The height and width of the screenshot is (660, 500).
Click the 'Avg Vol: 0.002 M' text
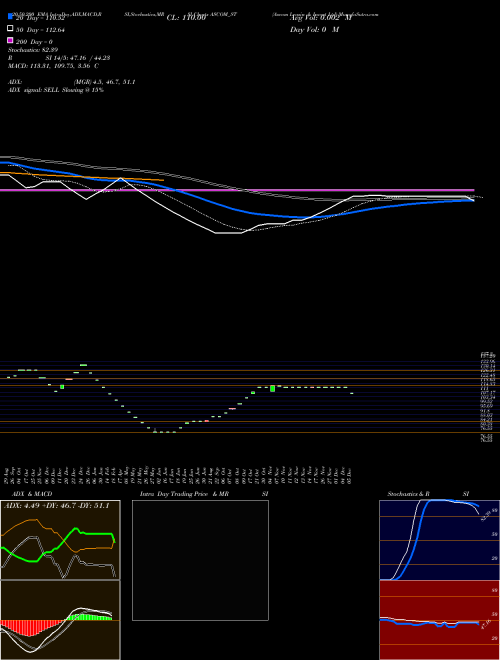tap(320, 18)
